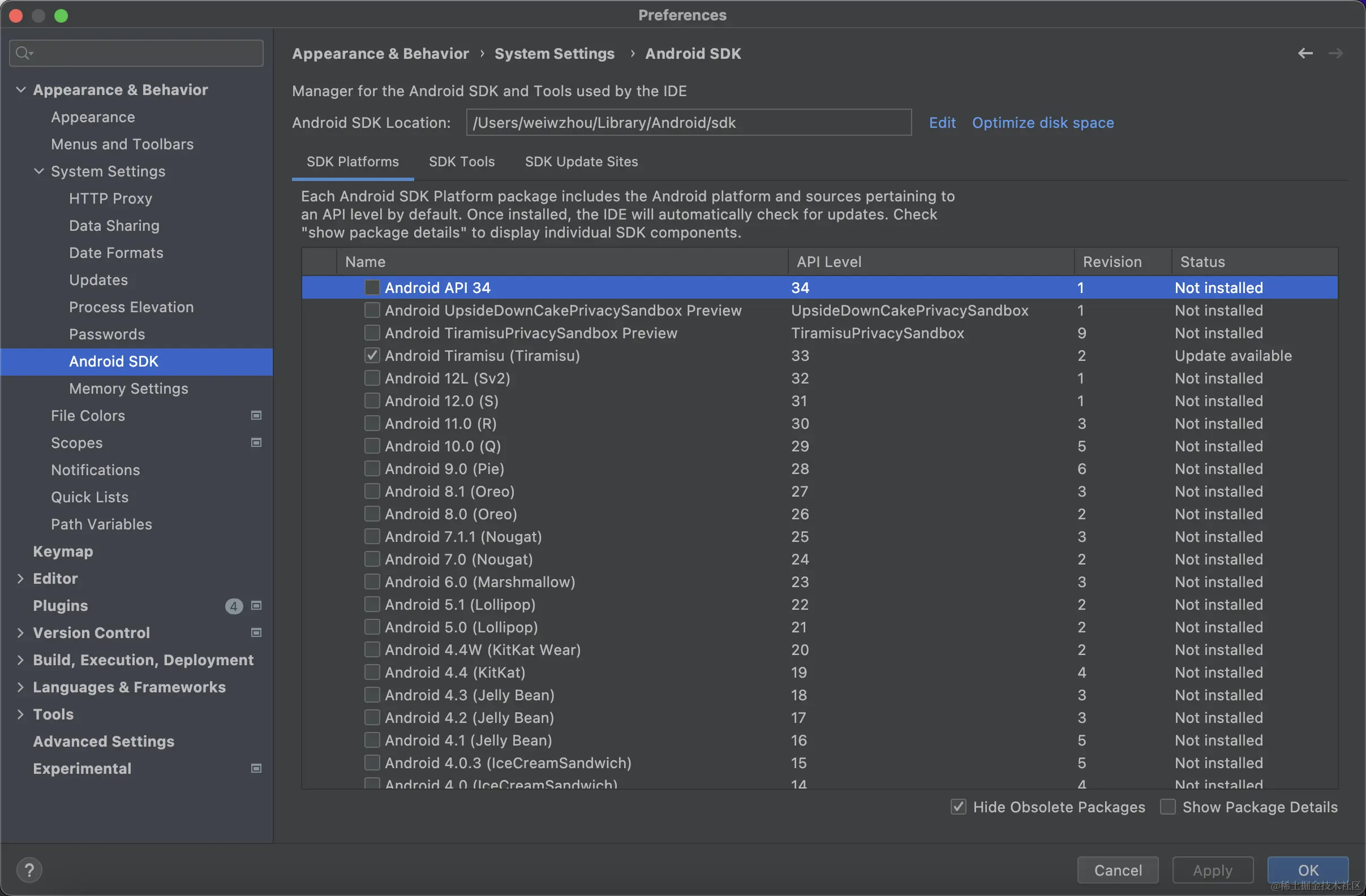Select Memory Settings in the sidebar
Viewport: 1366px width, 896px height.
tap(128, 389)
